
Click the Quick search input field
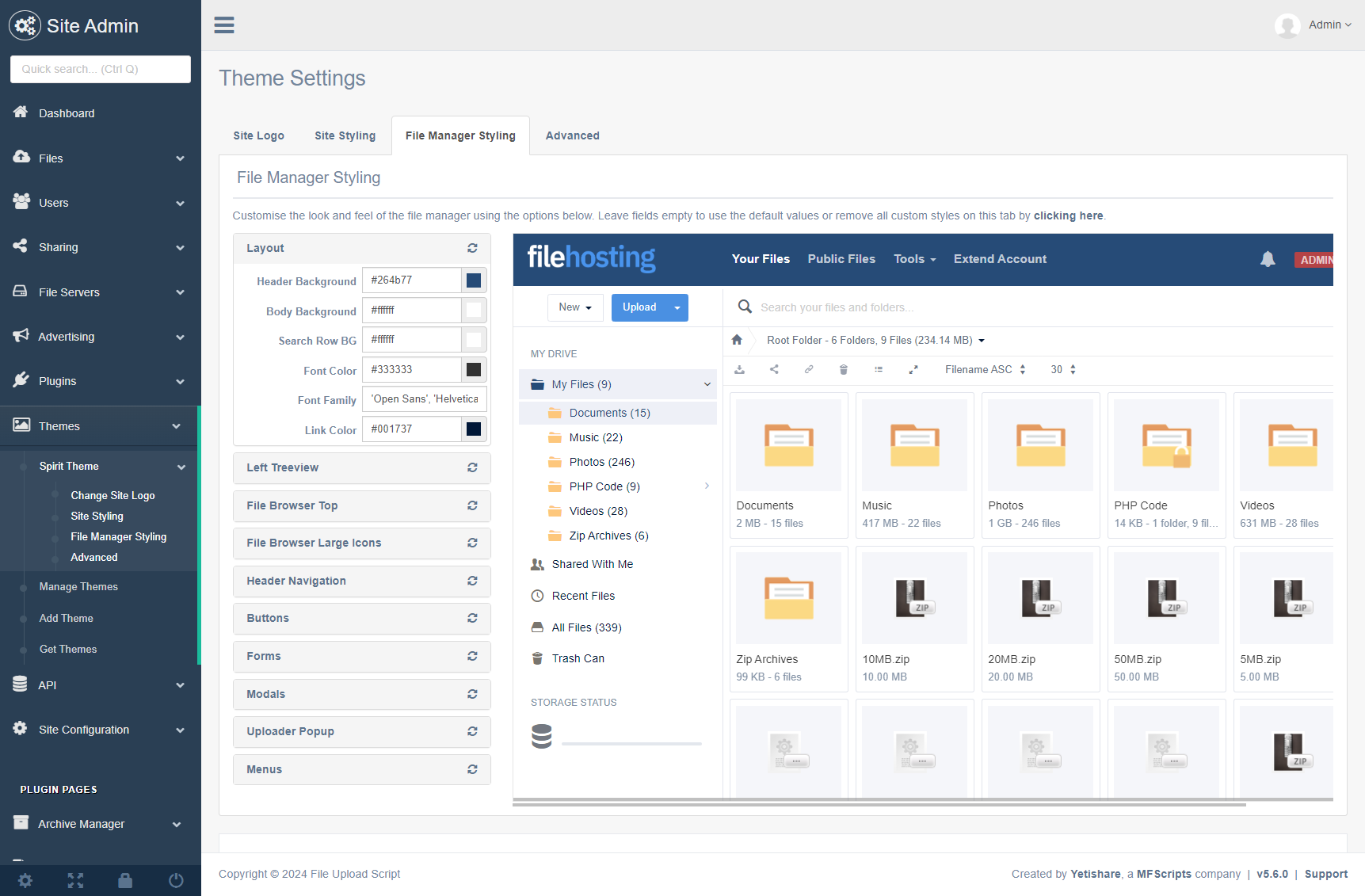(x=101, y=69)
